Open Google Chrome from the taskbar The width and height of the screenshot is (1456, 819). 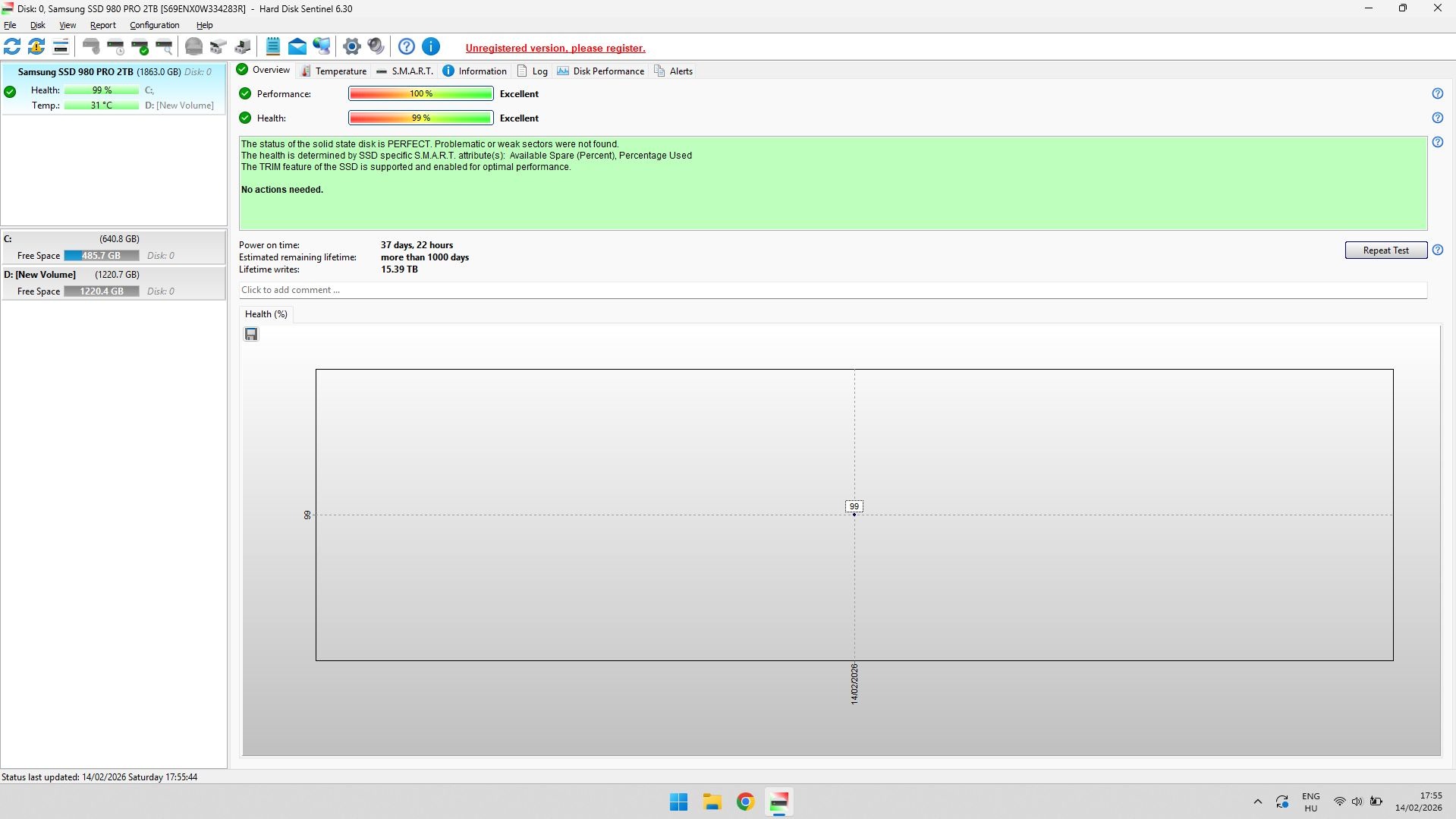745,802
